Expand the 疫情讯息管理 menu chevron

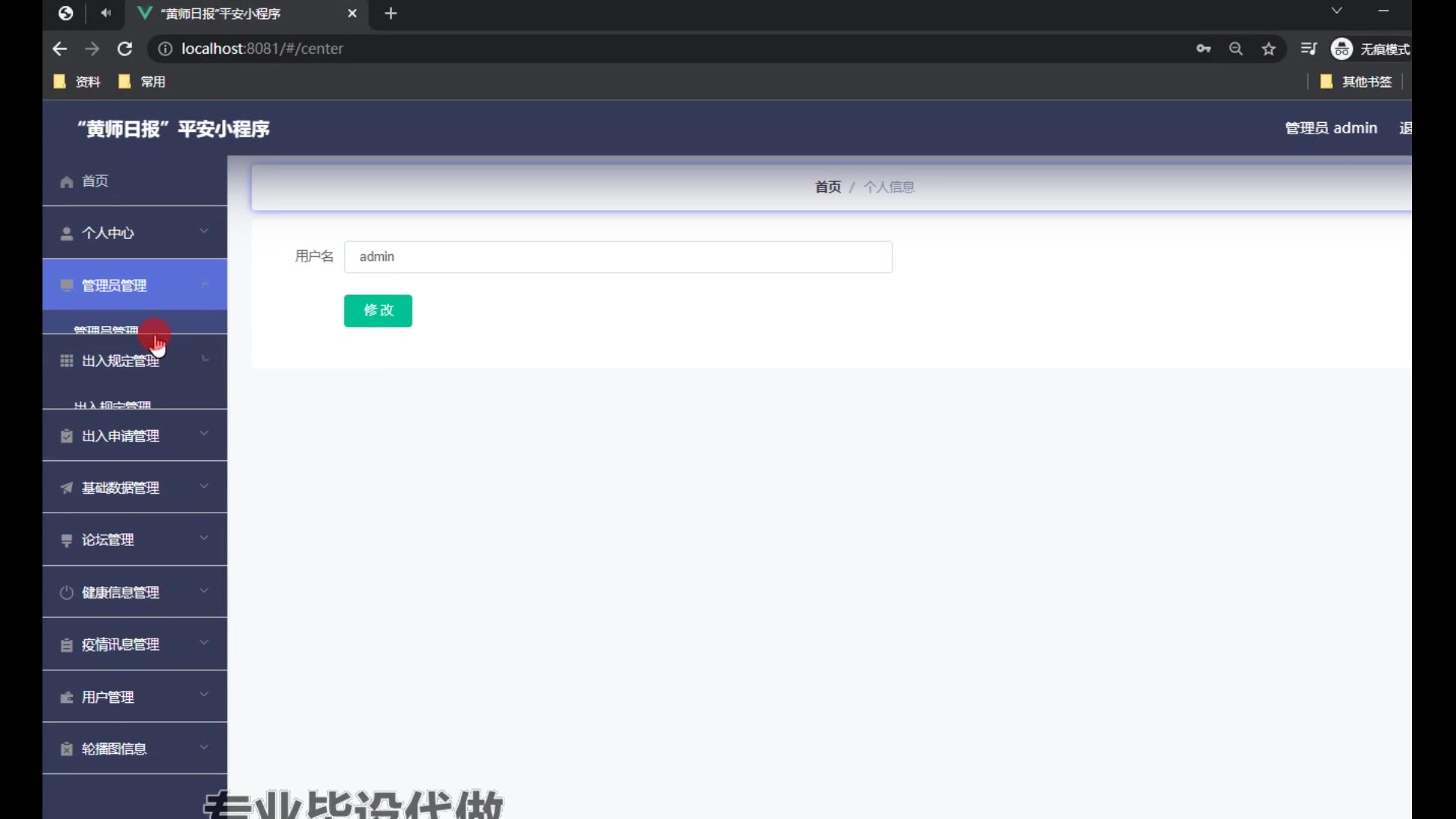[x=204, y=643]
